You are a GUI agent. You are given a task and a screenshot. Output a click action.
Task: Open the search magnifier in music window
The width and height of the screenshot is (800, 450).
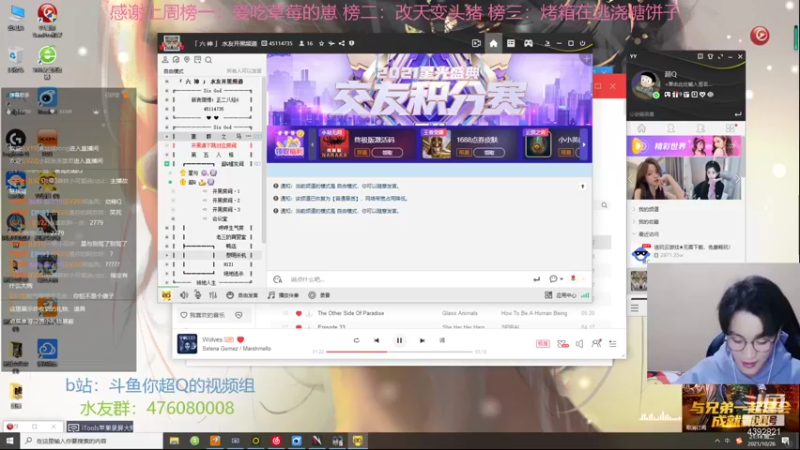[605, 205]
